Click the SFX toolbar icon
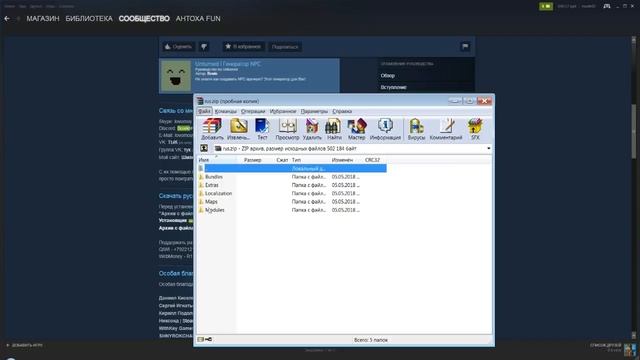This screenshot has width=640, height=360. coord(475,129)
